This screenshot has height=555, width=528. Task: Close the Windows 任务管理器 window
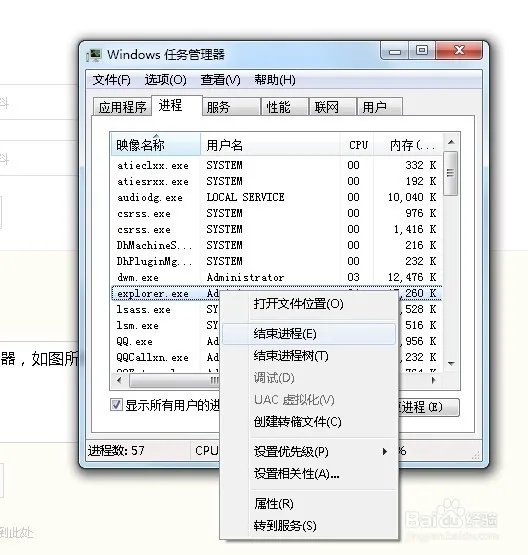459,51
